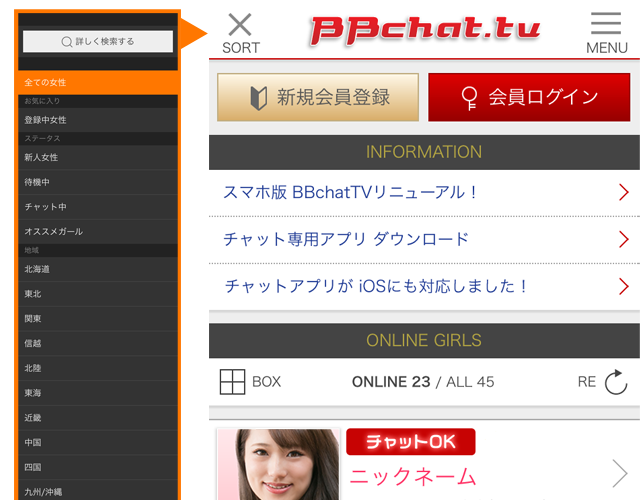
Task: Filter by 北陸 region
Action: 98,368
